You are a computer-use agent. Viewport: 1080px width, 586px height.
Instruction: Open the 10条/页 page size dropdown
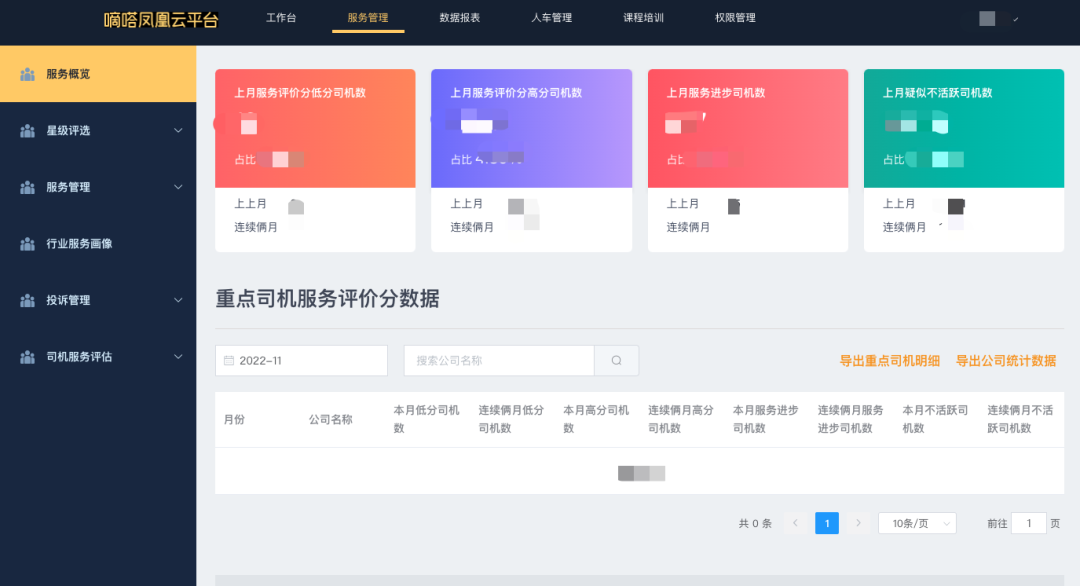[917, 523]
